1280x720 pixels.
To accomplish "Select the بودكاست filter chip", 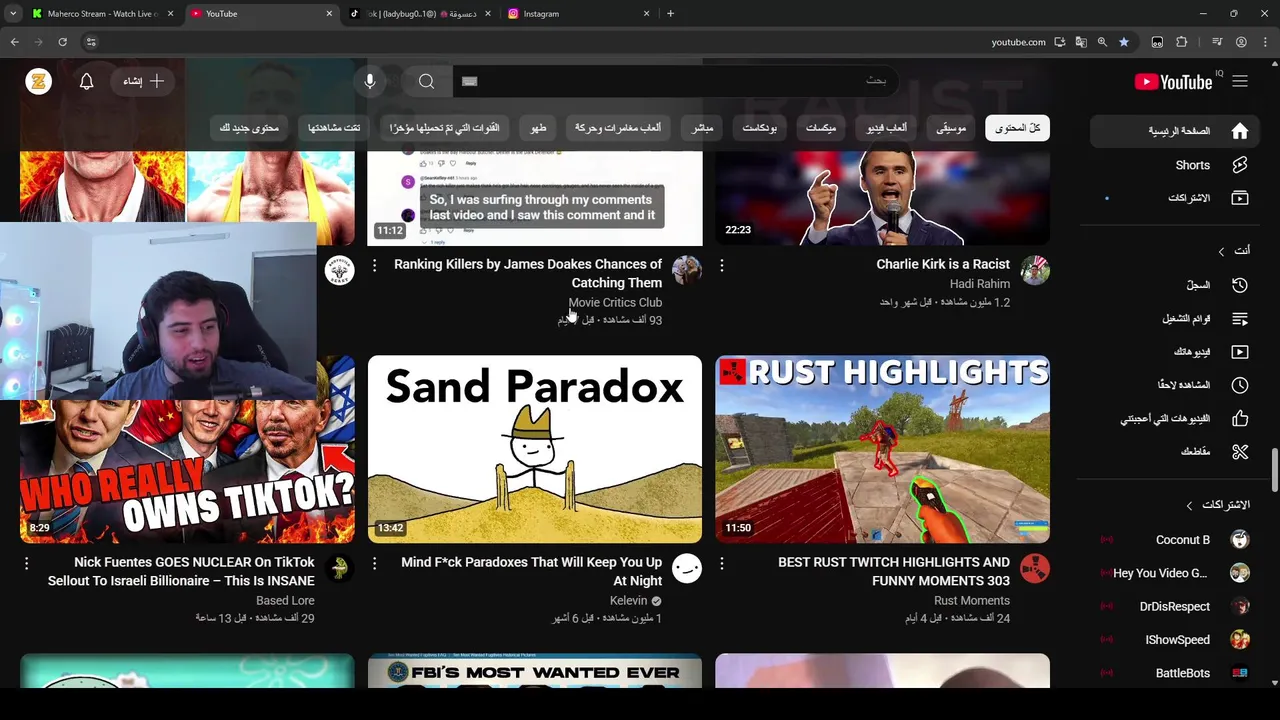I will (x=760, y=128).
